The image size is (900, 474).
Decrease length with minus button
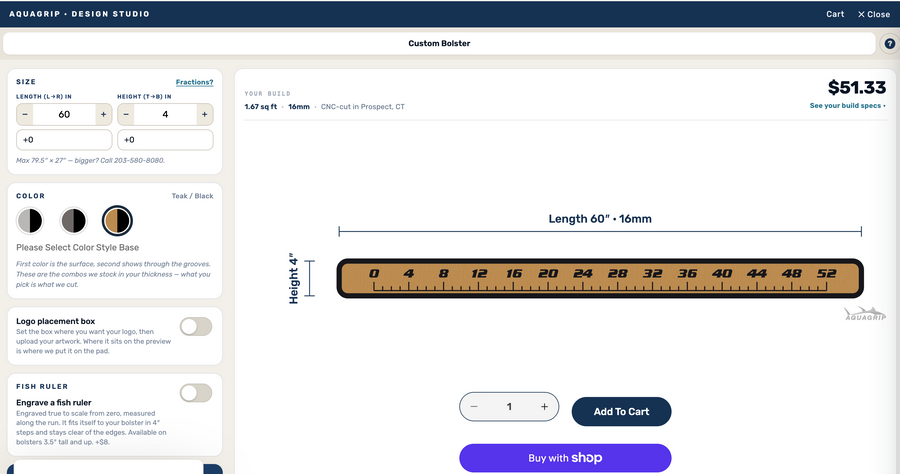[25, 115]
